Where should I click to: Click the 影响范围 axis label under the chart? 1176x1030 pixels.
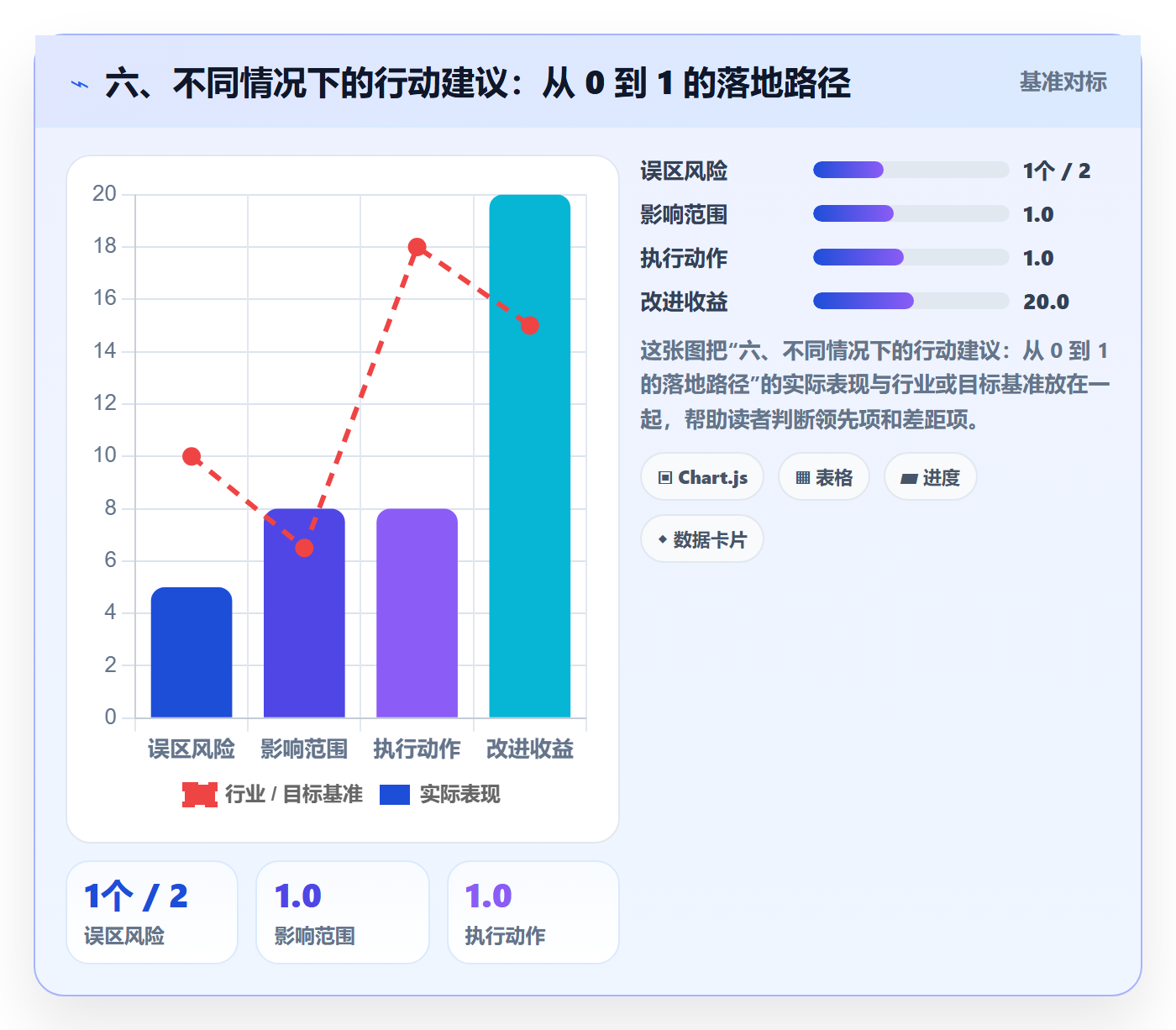coord(304,749)
